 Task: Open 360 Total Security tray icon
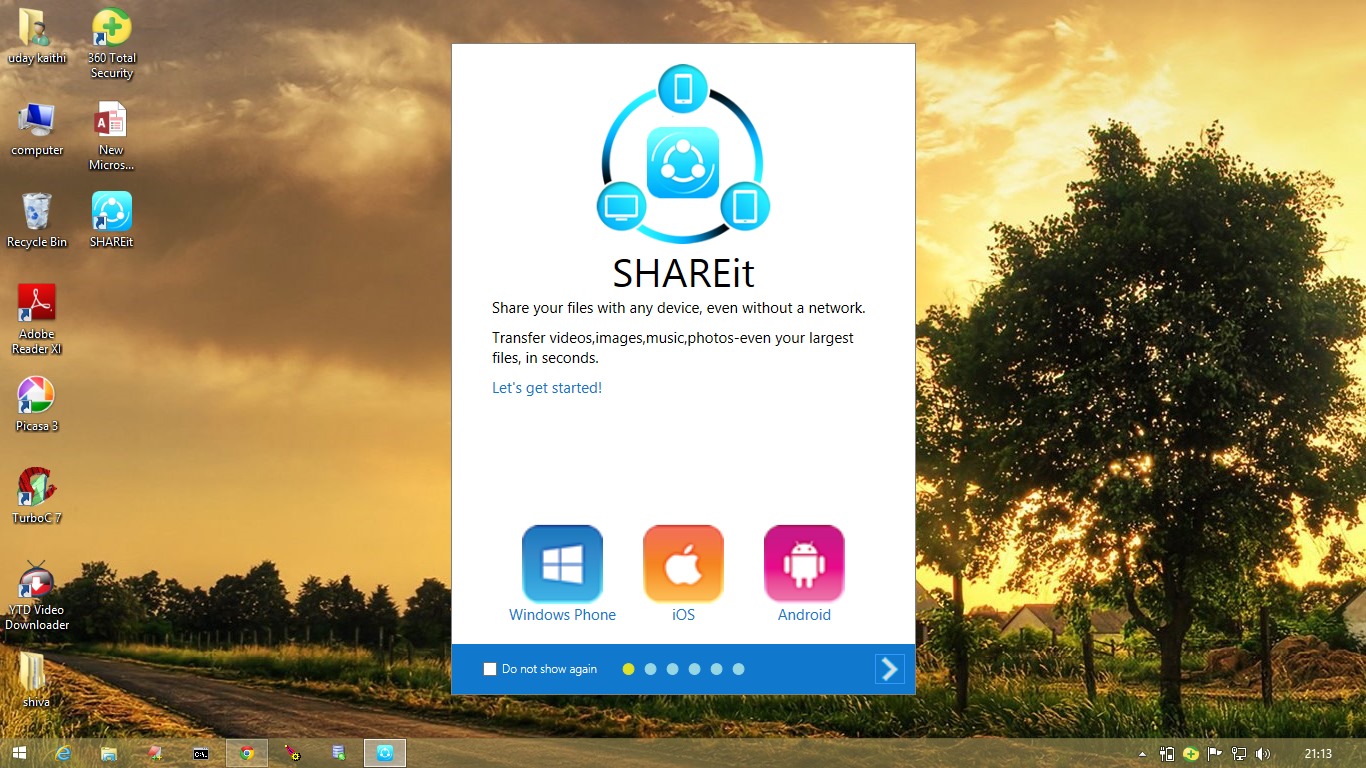coord(1191,754)
